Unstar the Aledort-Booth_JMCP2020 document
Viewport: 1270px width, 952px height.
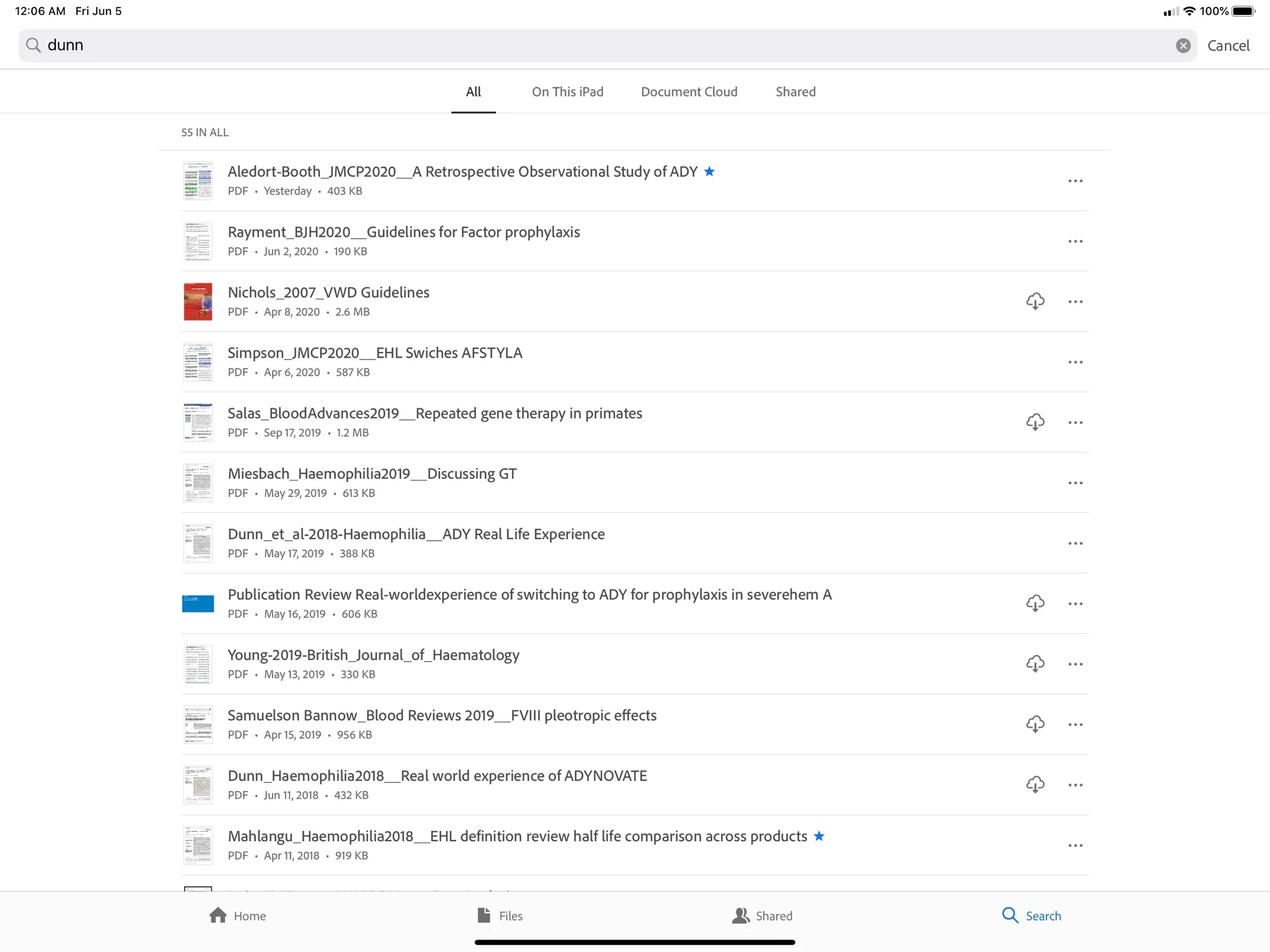[710, 172]
